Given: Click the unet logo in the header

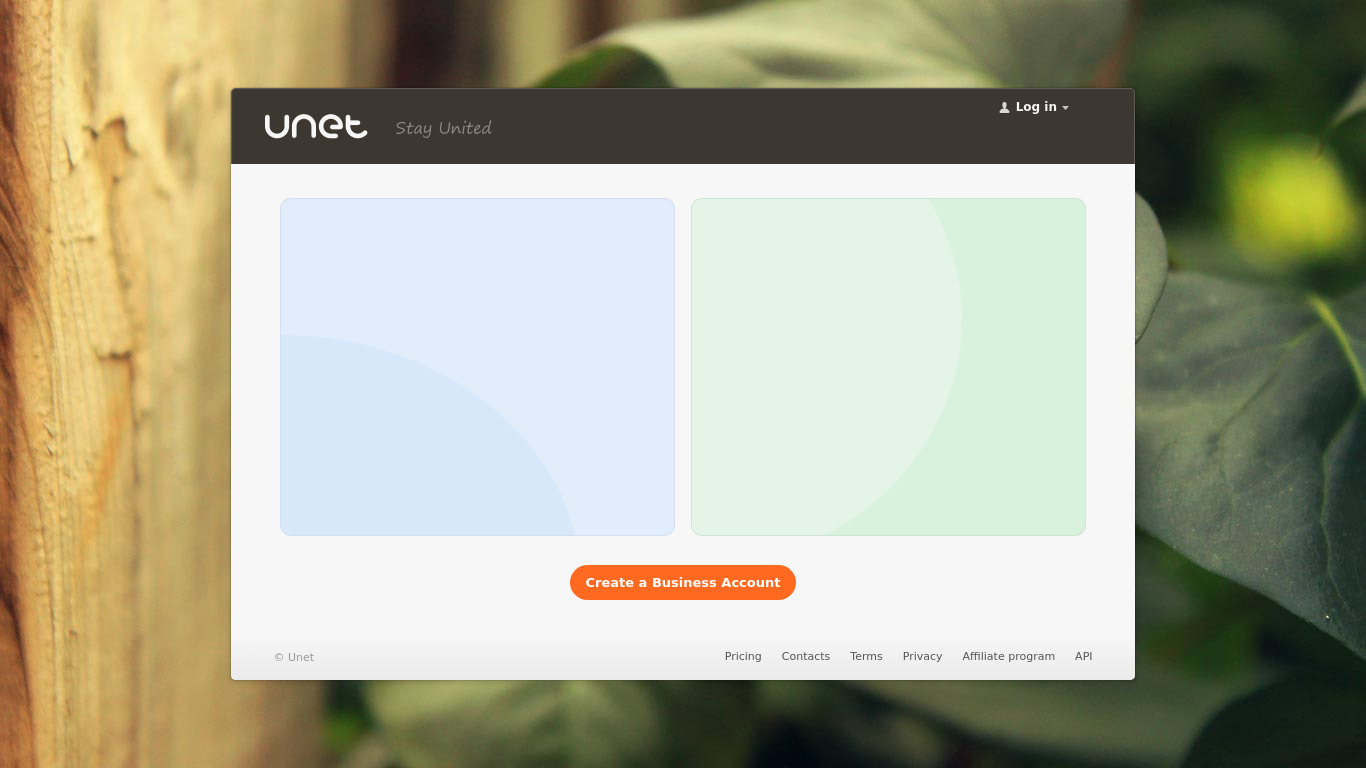Looking at the screenshot, I should tap(316, 126).
